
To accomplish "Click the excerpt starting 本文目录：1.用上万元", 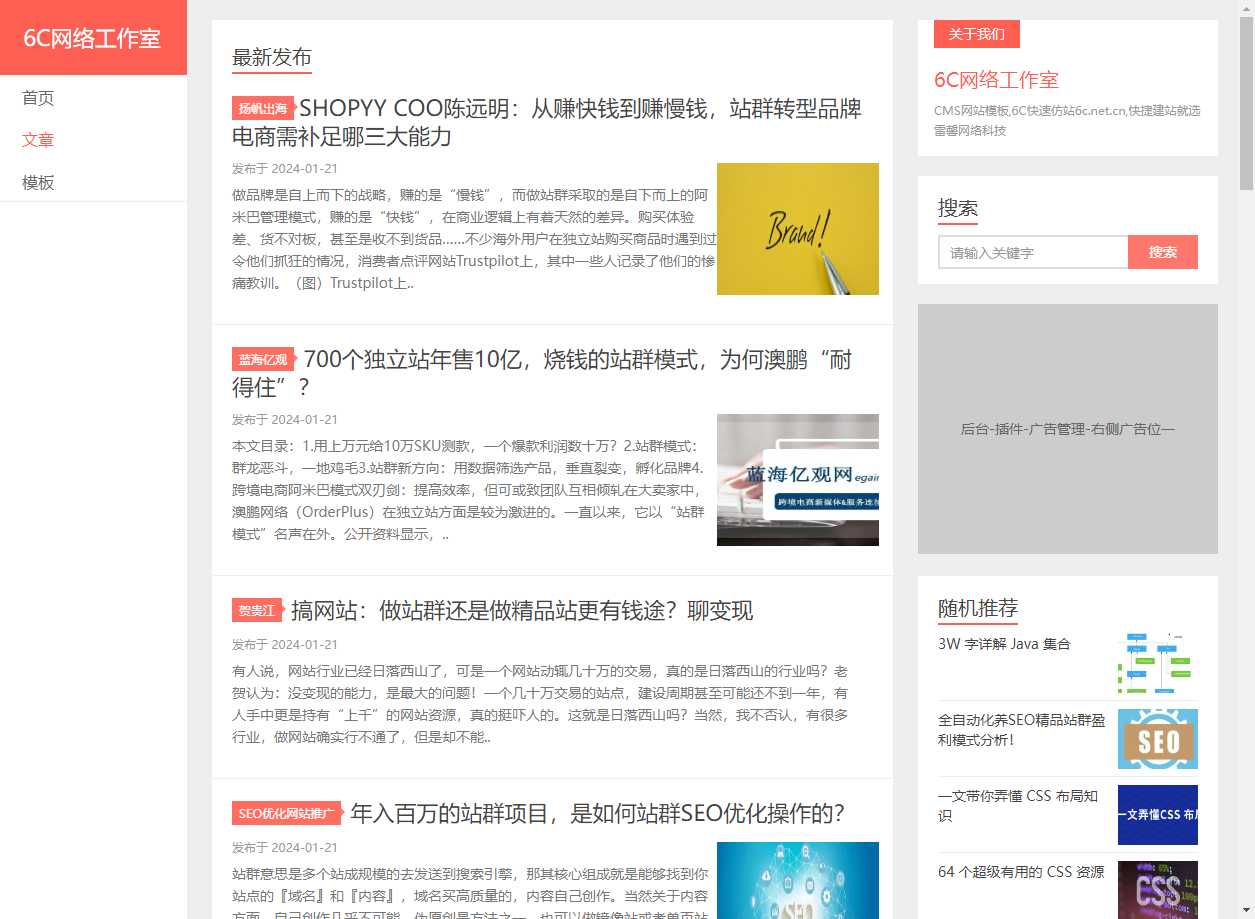I will pyautogui.click(x=468, y=490).
